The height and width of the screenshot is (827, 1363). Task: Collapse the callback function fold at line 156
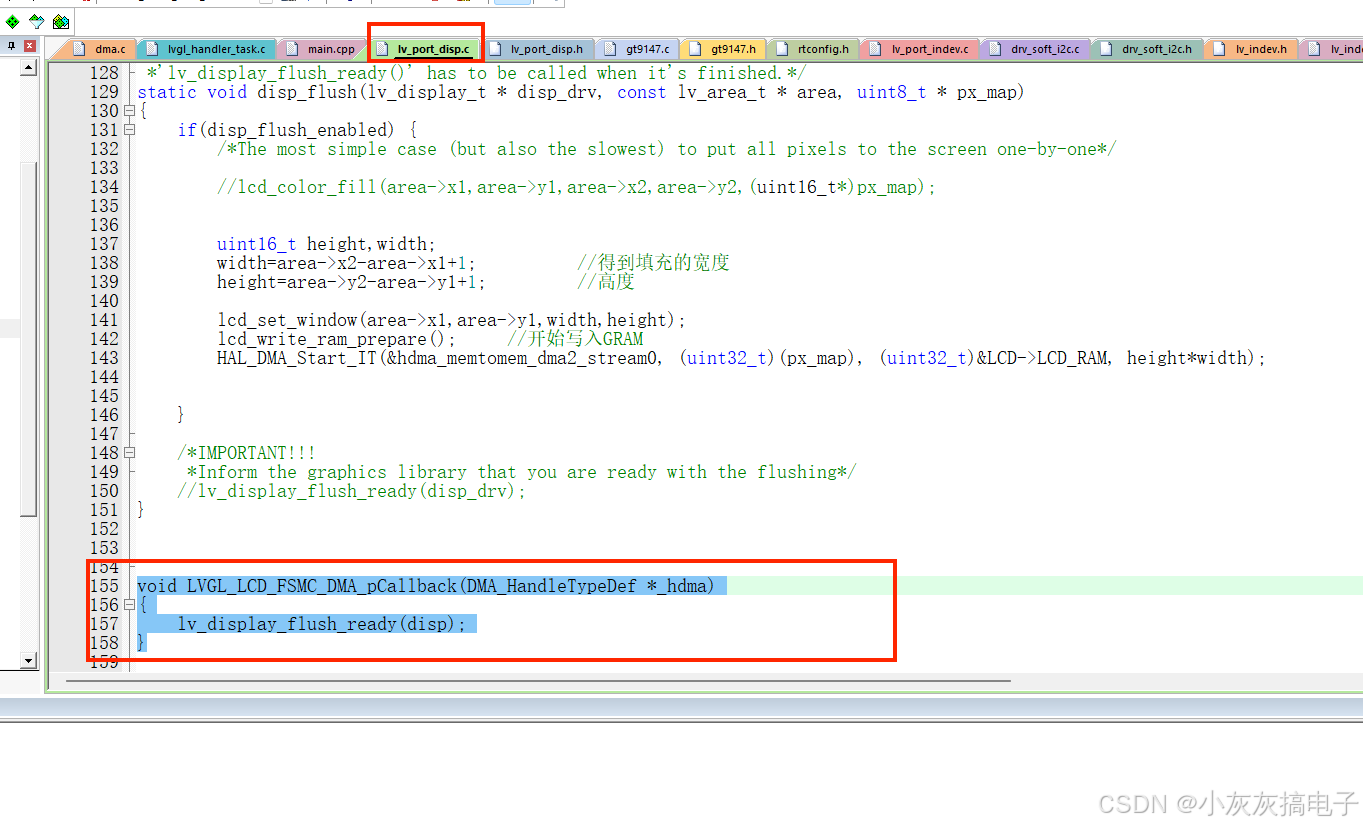127,604
